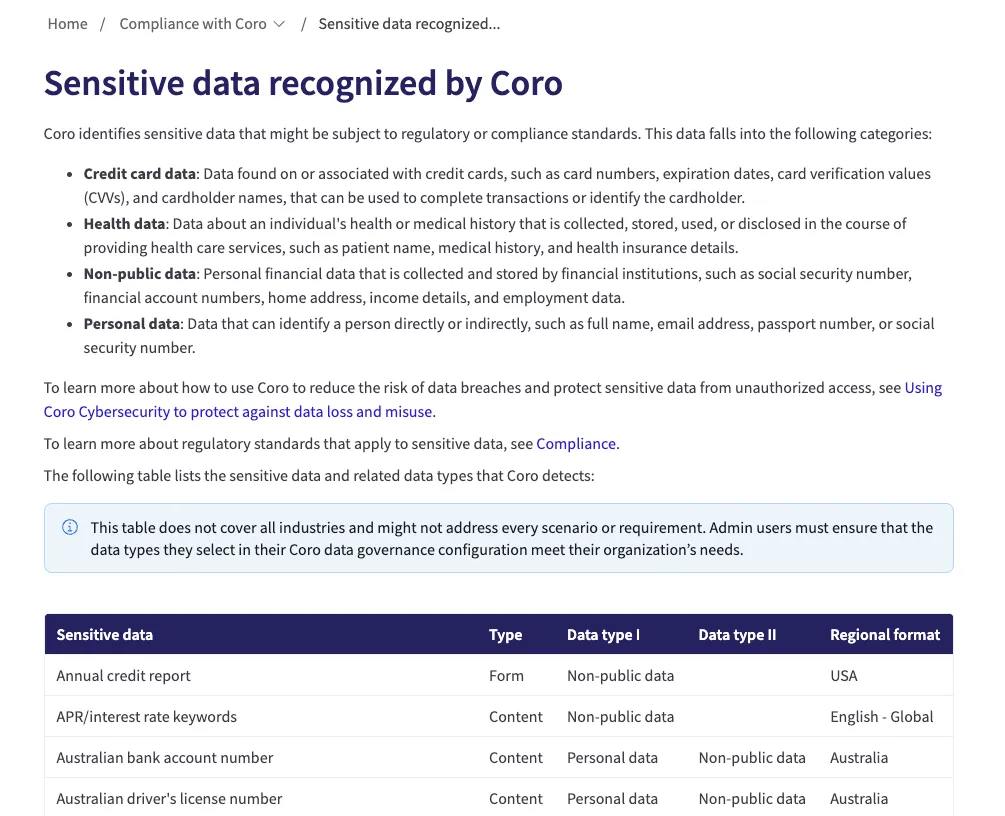Click the info icon in the note box
This screenshot has height=816, width=1005.
[70, 528]
